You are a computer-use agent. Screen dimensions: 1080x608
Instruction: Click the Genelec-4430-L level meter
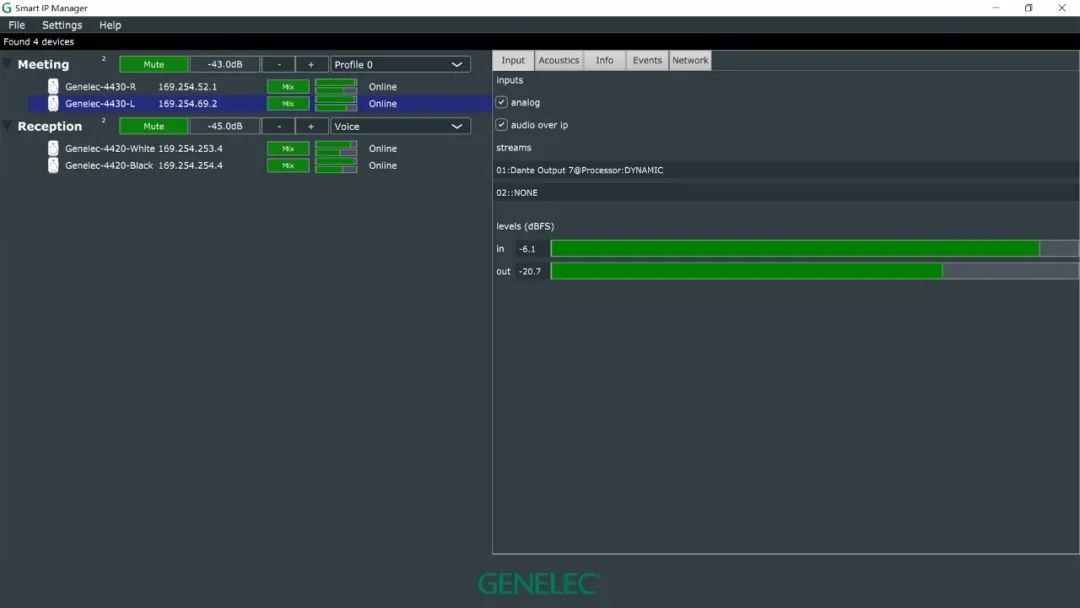pyautogui.click(x=336, y=103)
